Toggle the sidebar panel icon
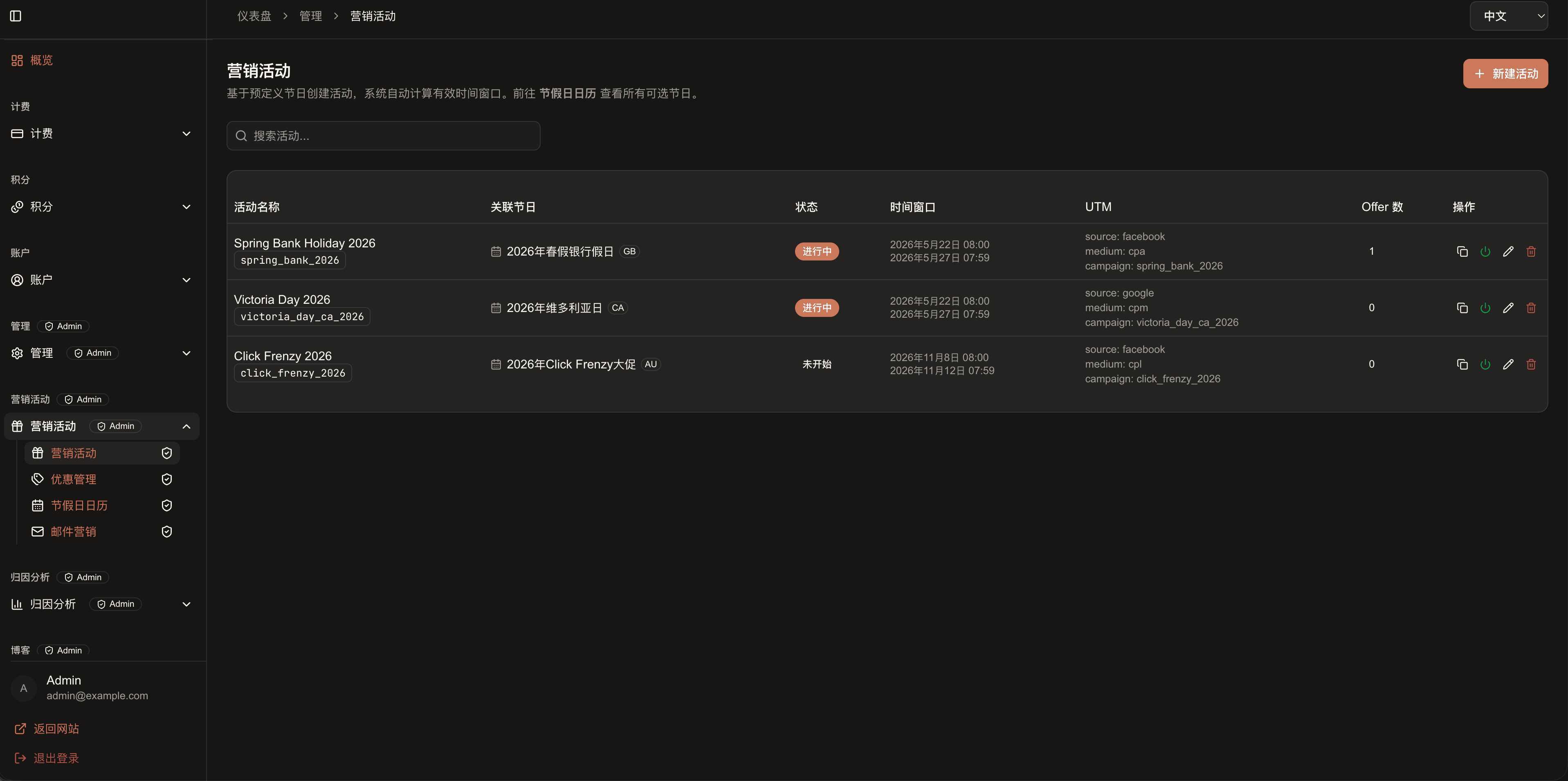This screenshot has width=1568, height=781. [x=16, y=16]
